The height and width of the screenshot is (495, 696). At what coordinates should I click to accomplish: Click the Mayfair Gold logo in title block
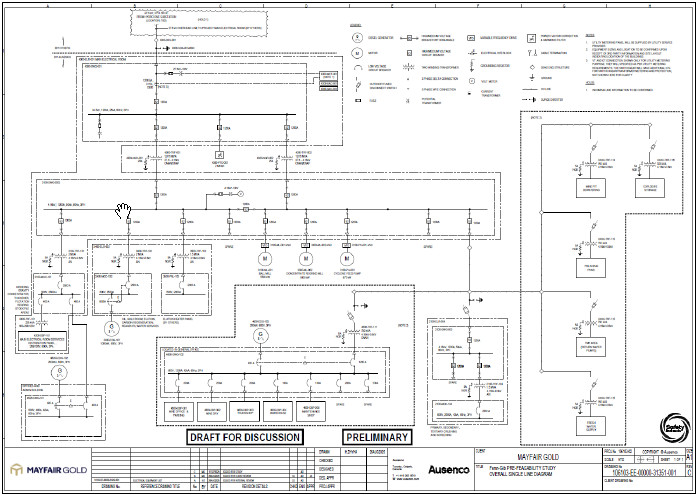click(49, 470)
